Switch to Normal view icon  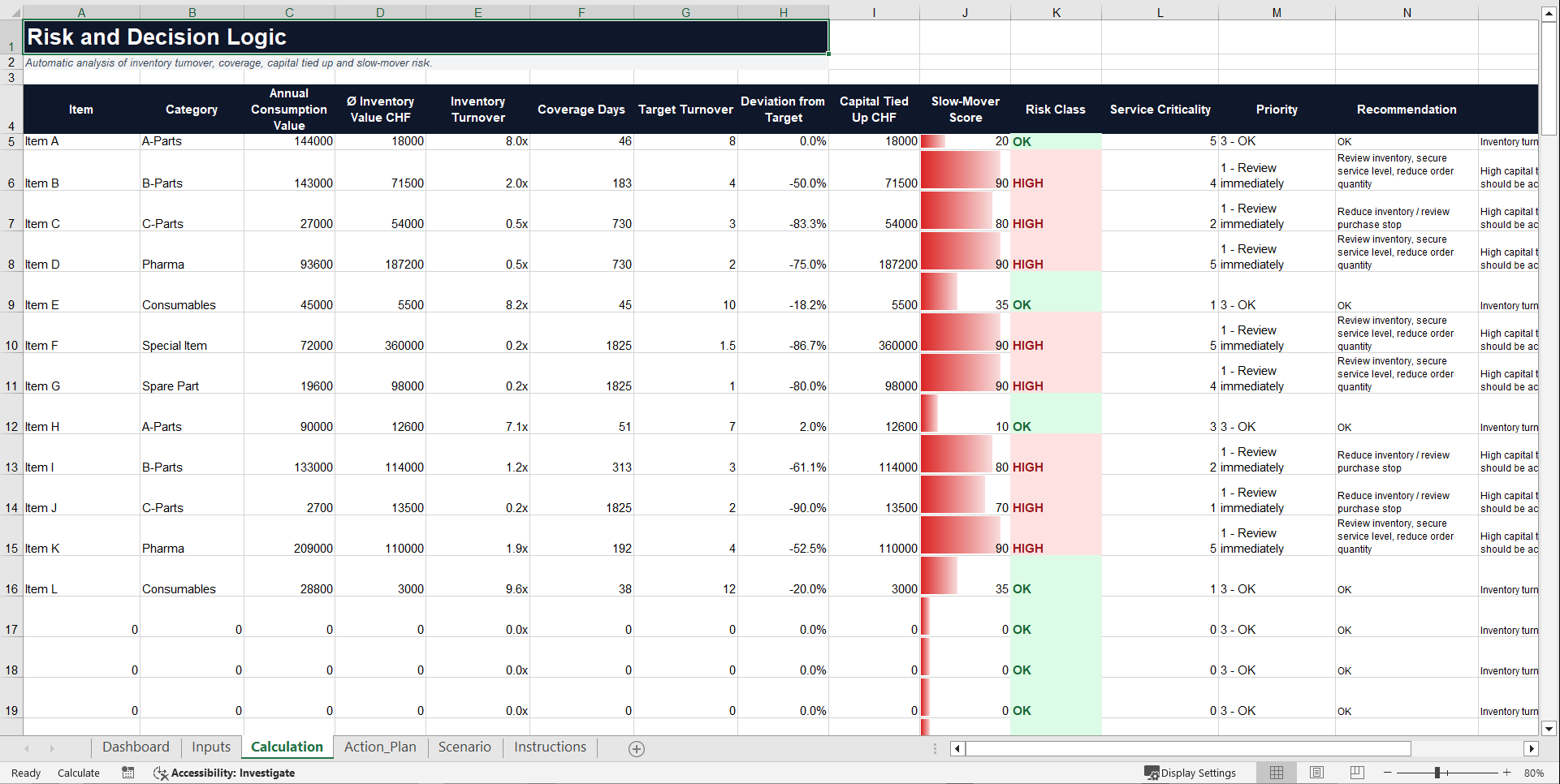1277,773
